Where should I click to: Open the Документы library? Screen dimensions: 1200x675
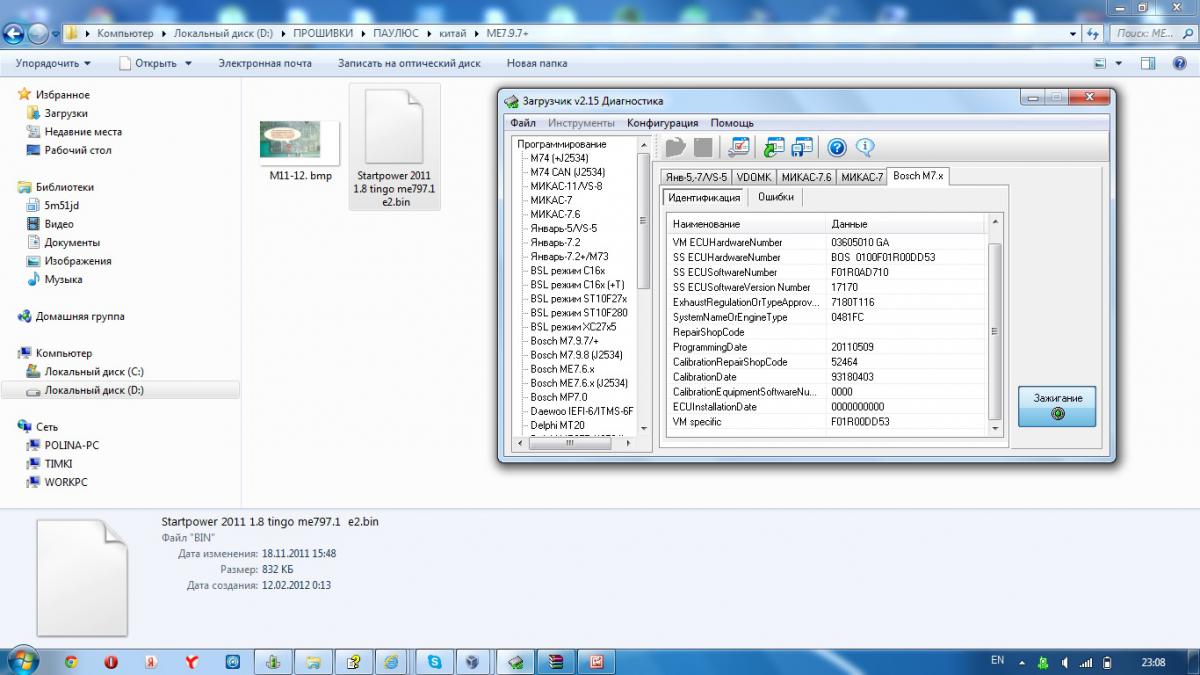point(72,242)
